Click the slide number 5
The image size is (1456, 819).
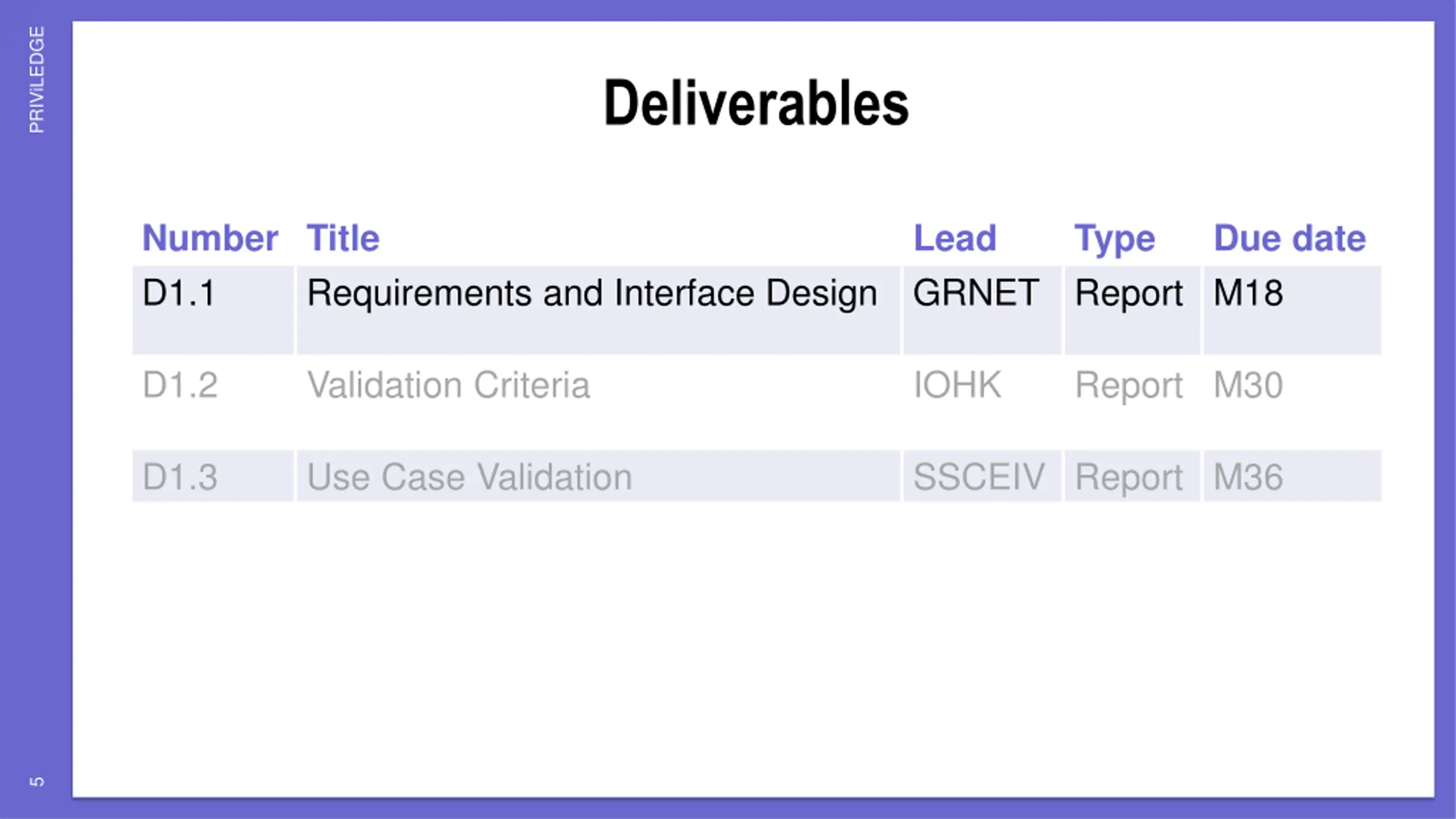pyautogui.click(x=36, y=781)
